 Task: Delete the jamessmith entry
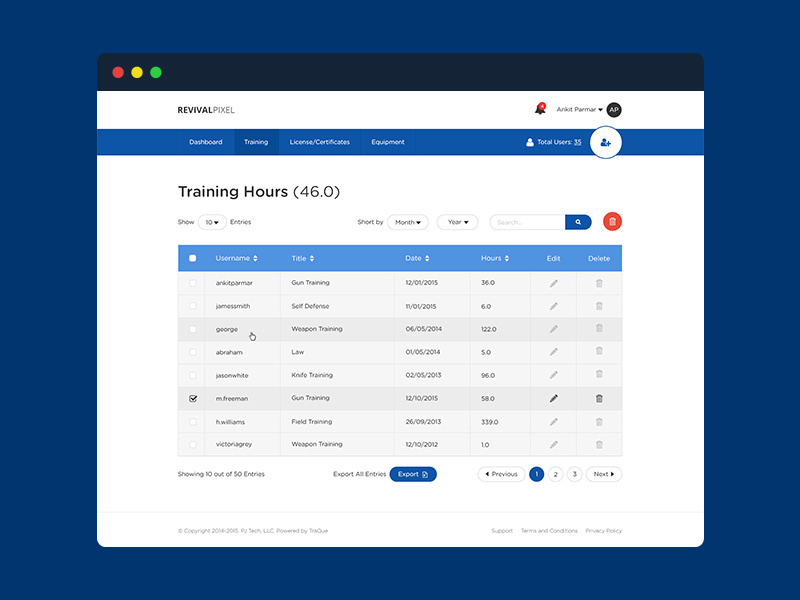point(599,306)
